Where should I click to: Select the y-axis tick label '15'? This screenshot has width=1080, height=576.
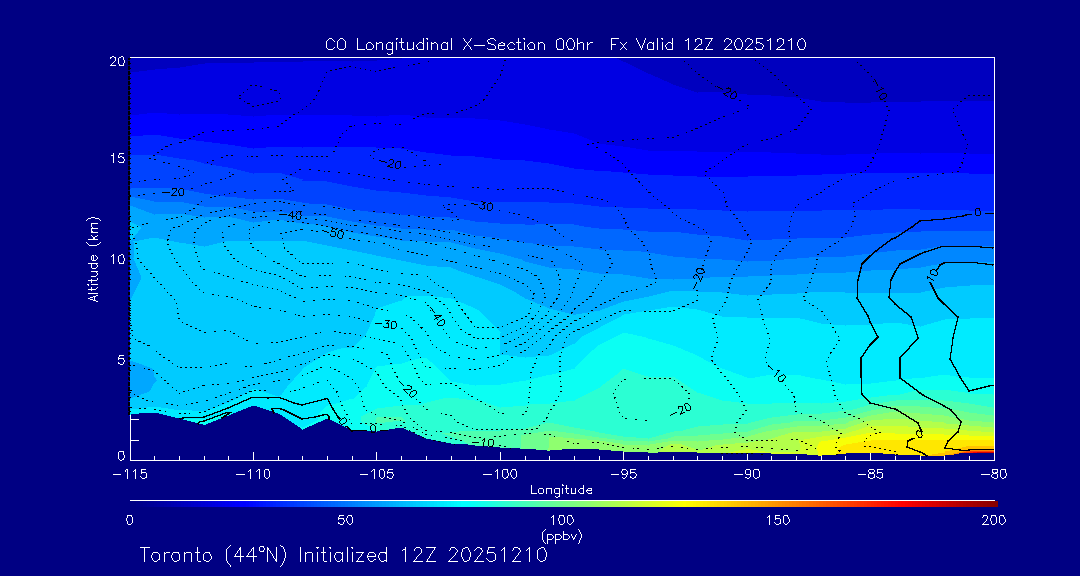116,159
